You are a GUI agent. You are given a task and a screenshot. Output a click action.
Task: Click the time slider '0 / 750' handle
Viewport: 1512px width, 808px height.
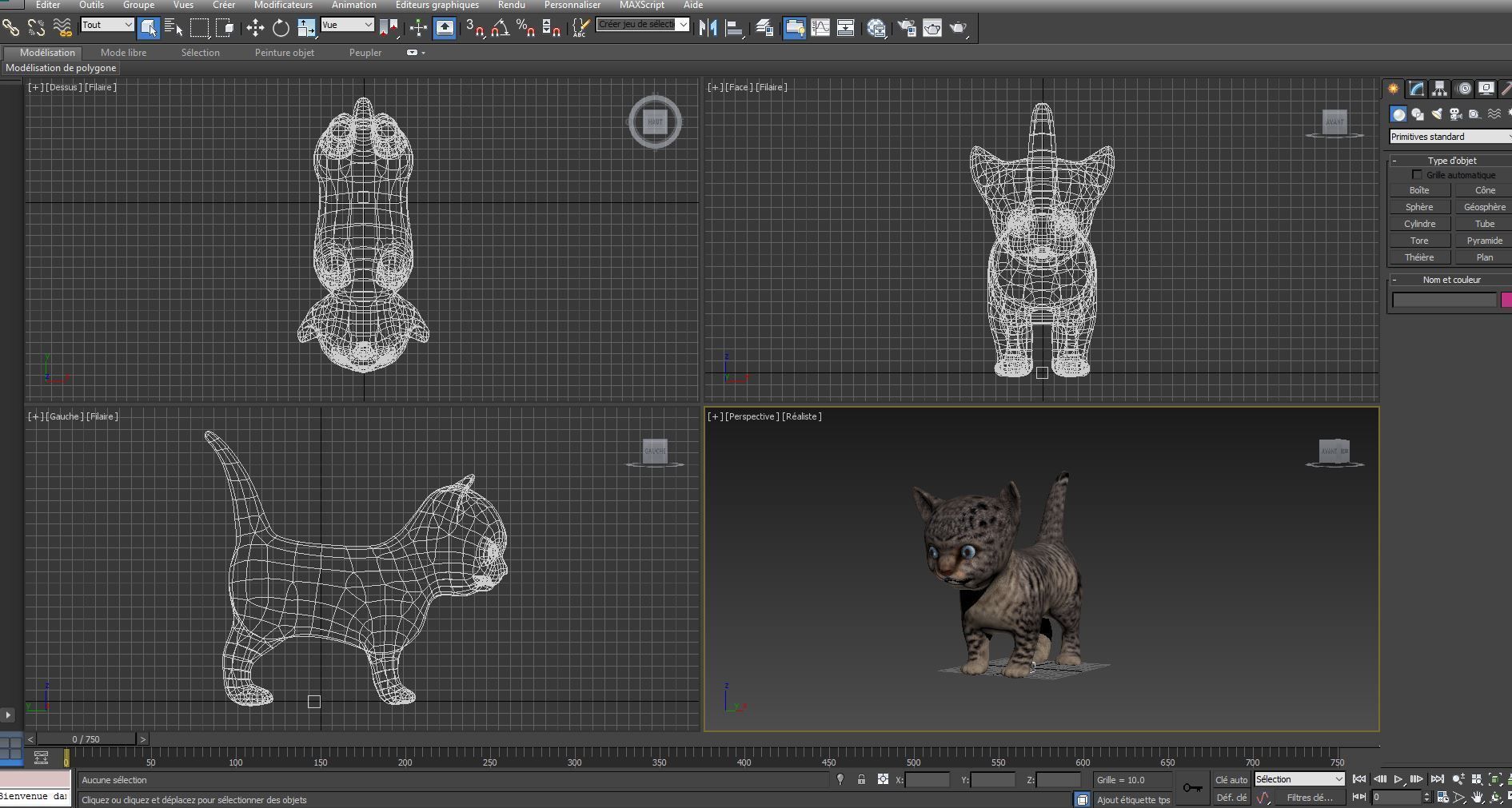[x=86, y=739]
